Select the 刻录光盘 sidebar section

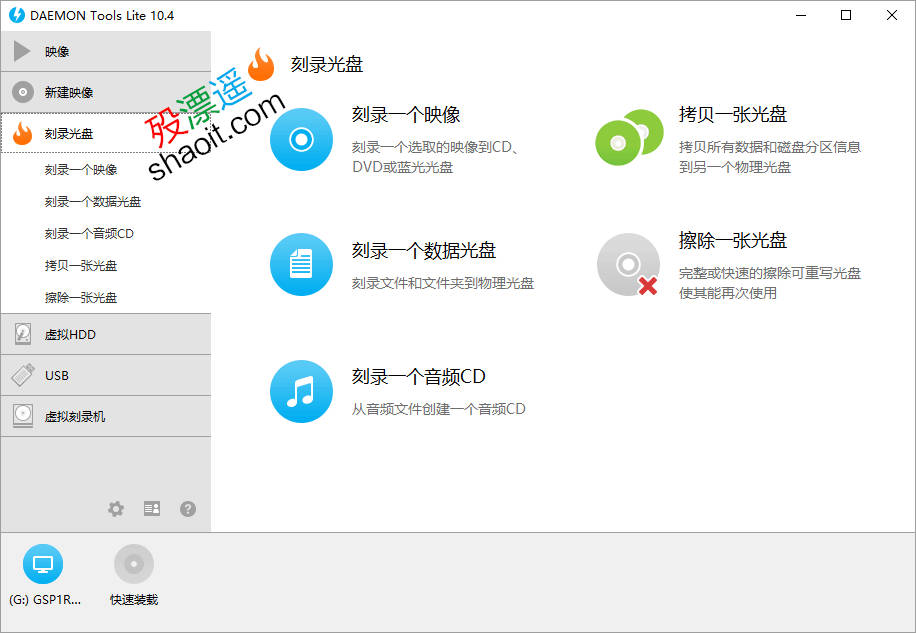click(106, 133)
